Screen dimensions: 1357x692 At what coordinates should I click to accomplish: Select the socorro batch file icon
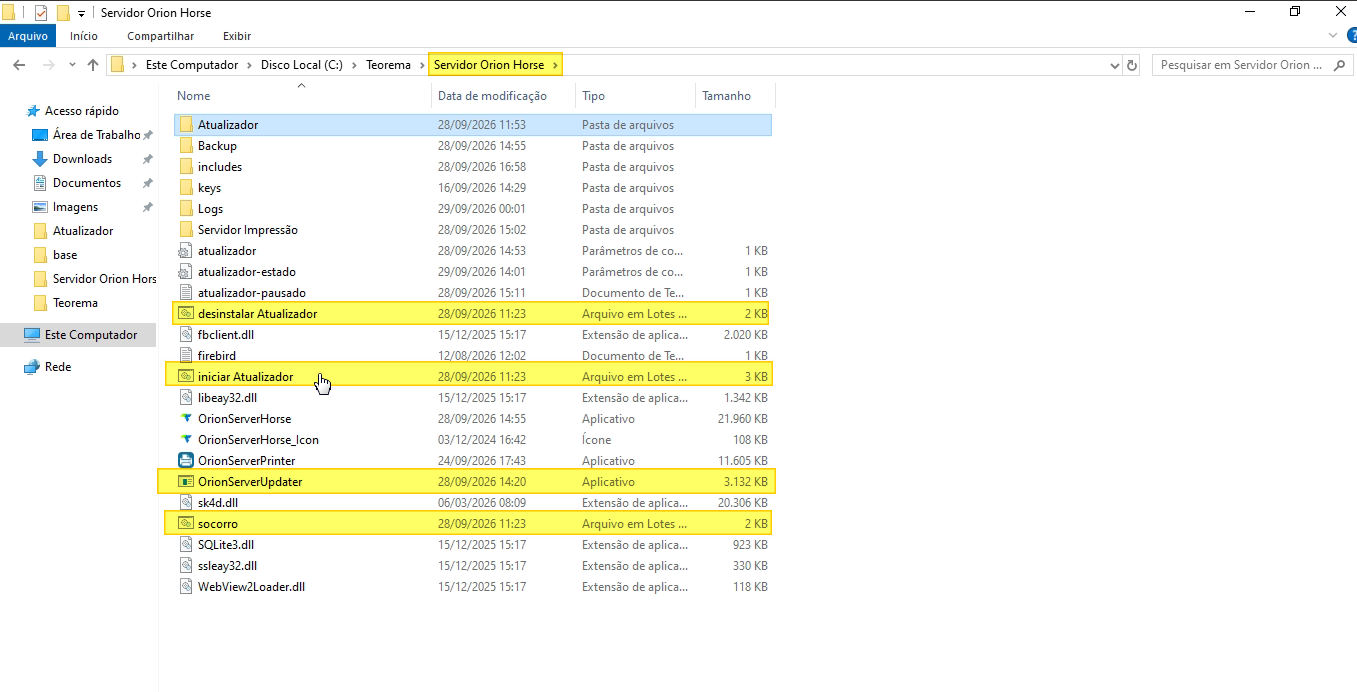(185, 523)
